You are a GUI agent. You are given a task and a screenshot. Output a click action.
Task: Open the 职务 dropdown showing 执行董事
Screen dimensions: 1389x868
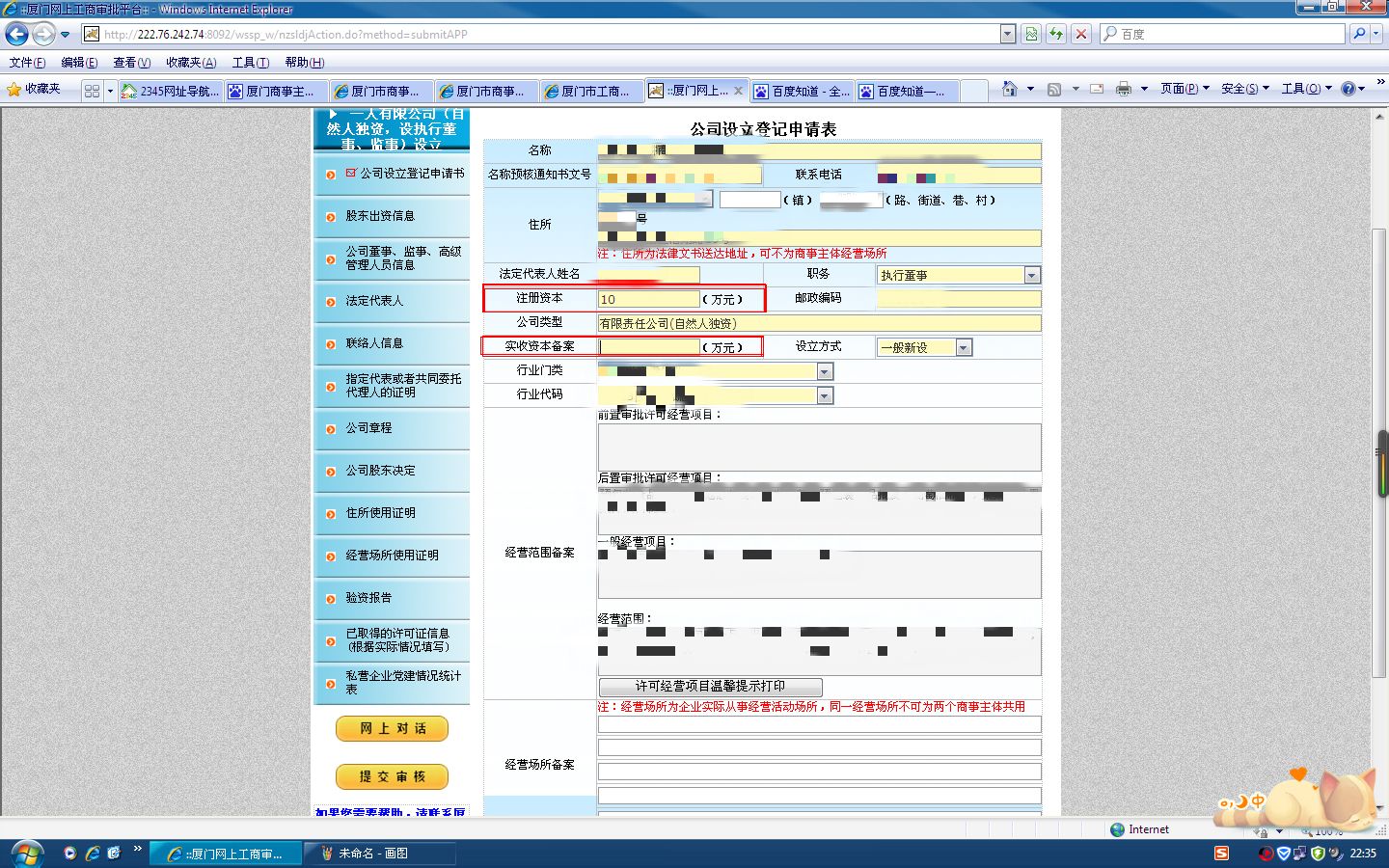1030,275
